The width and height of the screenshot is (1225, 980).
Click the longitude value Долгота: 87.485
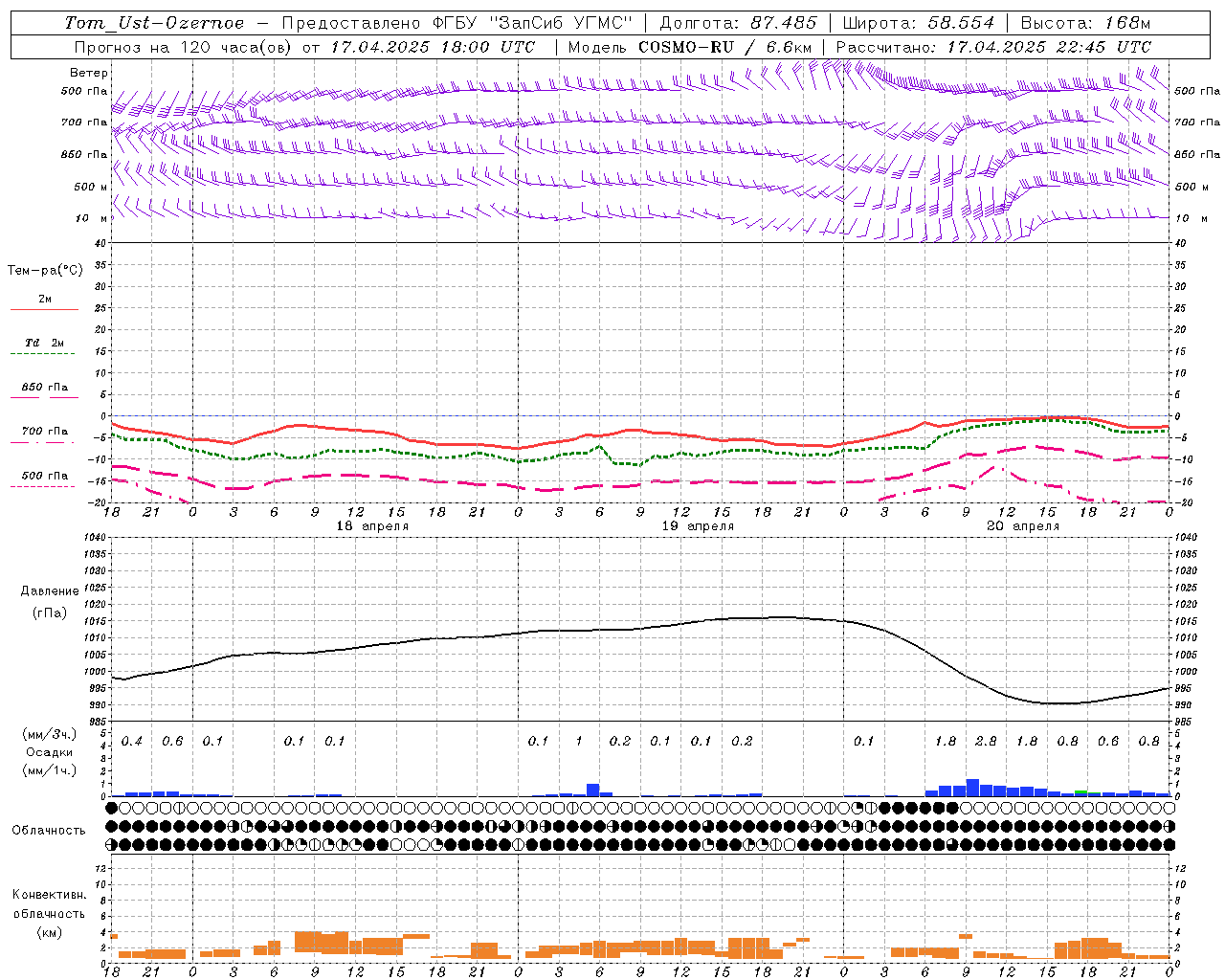coord(739,23)
